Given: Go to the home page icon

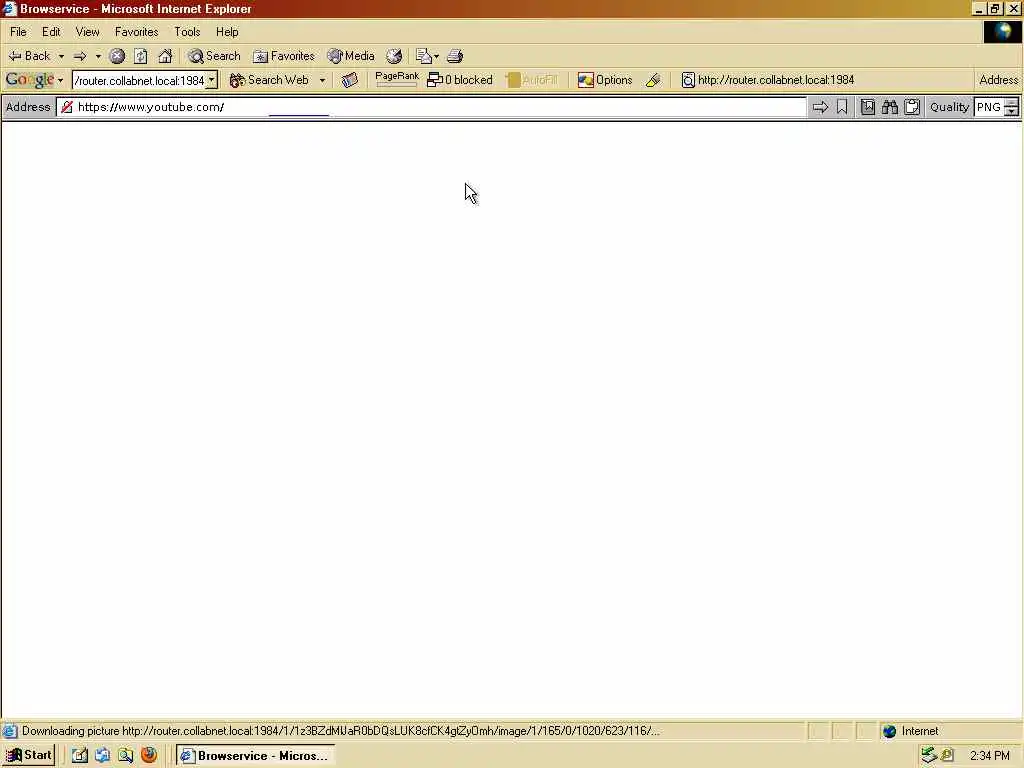Looking at the screenshot, I should click(x=165, y=56).
